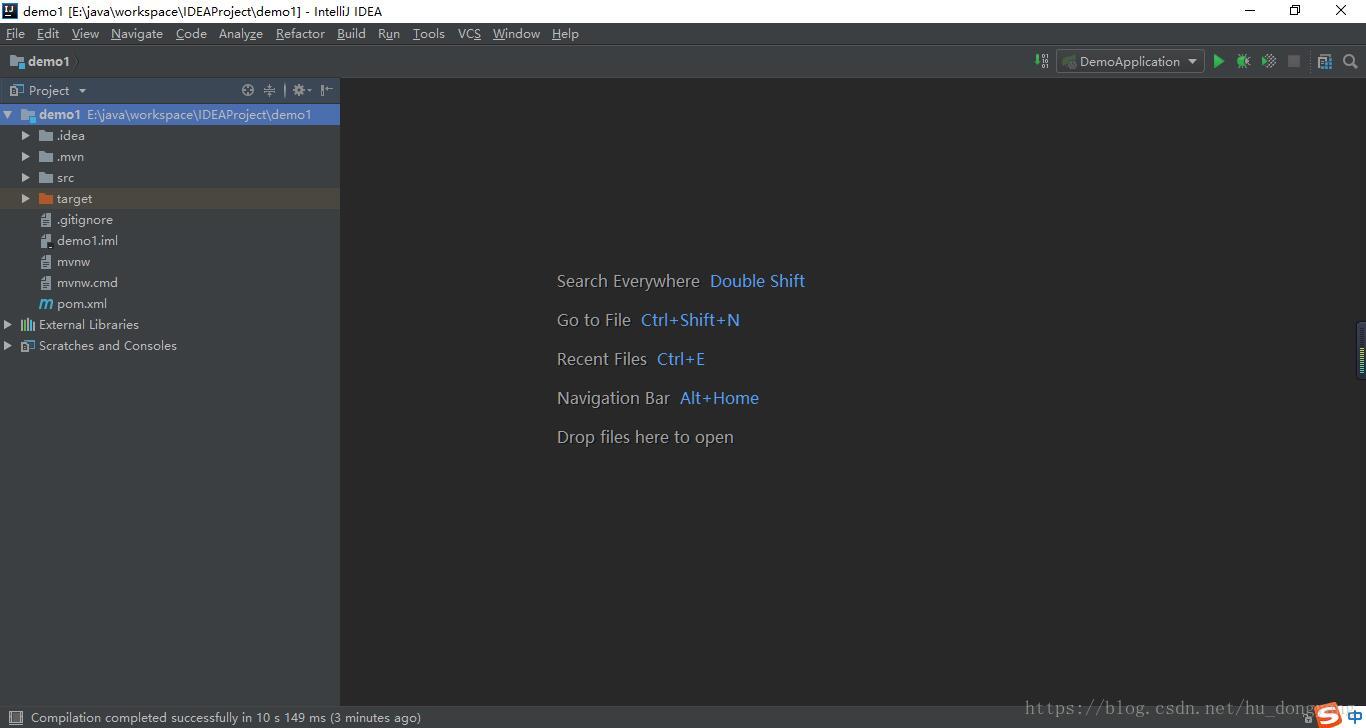Run DemoApplication with coverage icon

1269,61
